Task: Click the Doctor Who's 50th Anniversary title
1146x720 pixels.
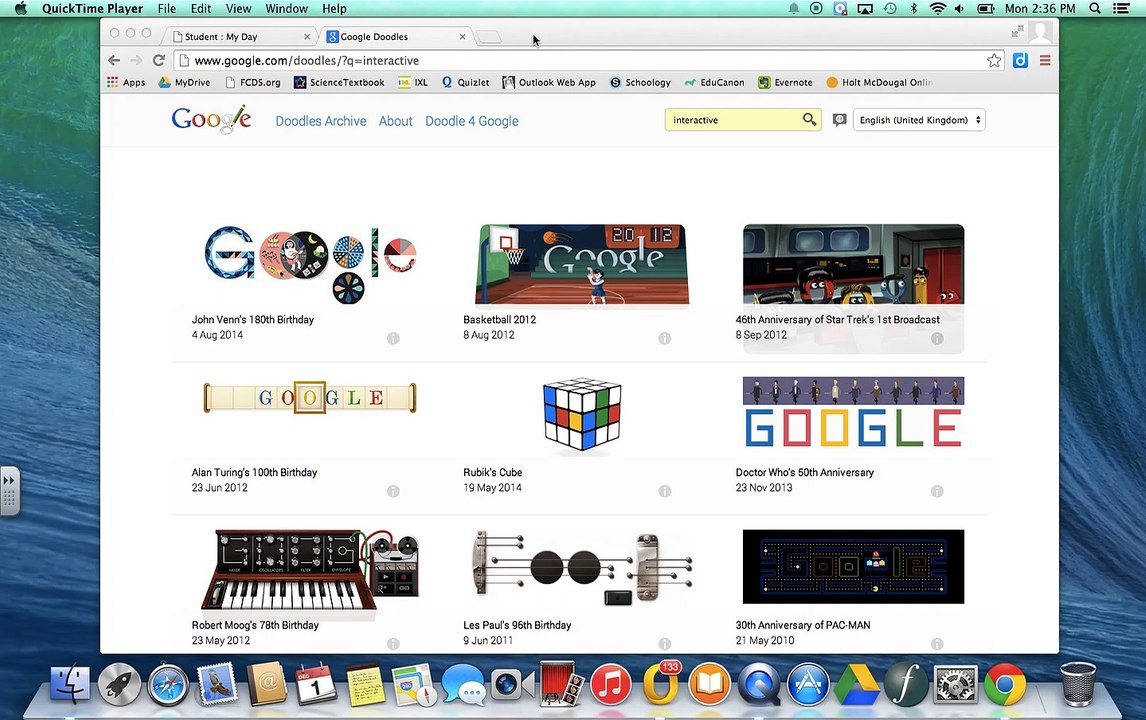Action: [805, 473]
